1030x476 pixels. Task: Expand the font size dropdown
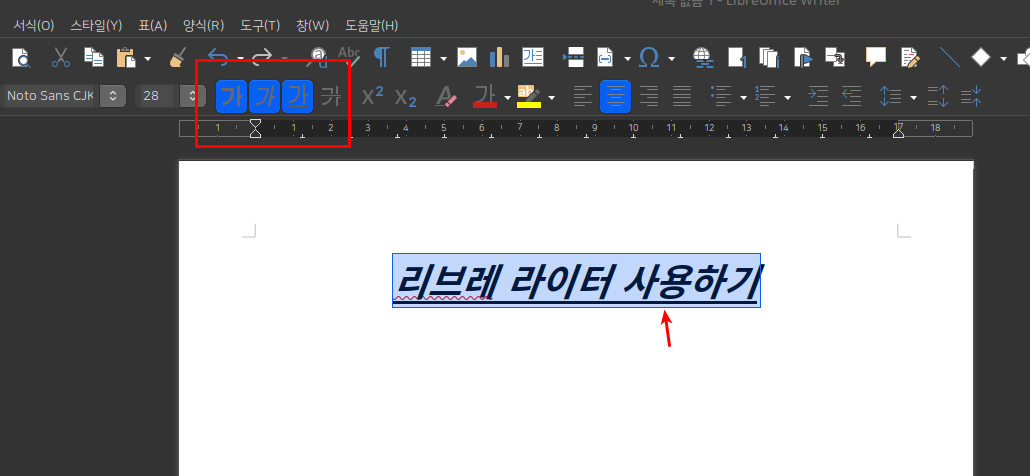pos(191,97)
